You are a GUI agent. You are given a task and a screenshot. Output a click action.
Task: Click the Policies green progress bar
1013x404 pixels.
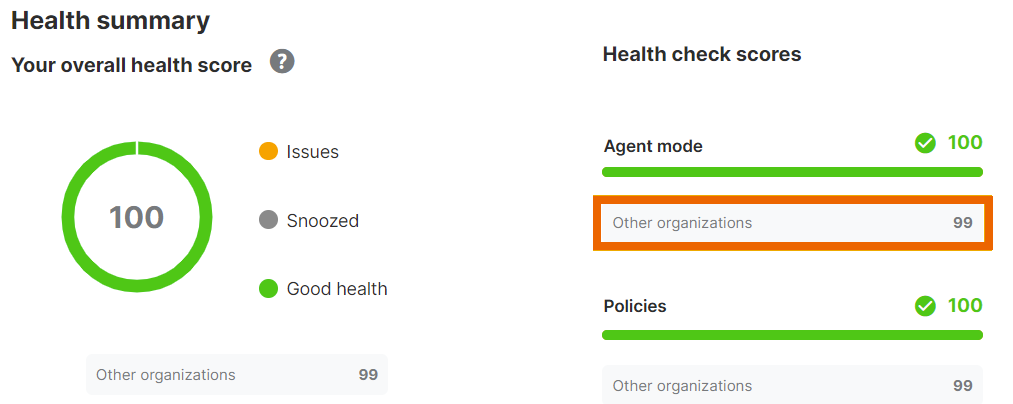tap(792, 335)
